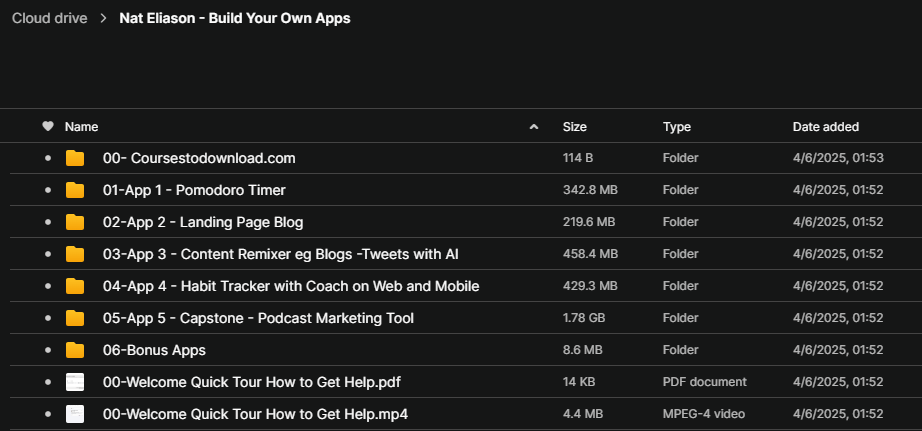Screen dimensions: 922x431
Task: Click the 429.3 MB size value
Action: click(590, 286)
